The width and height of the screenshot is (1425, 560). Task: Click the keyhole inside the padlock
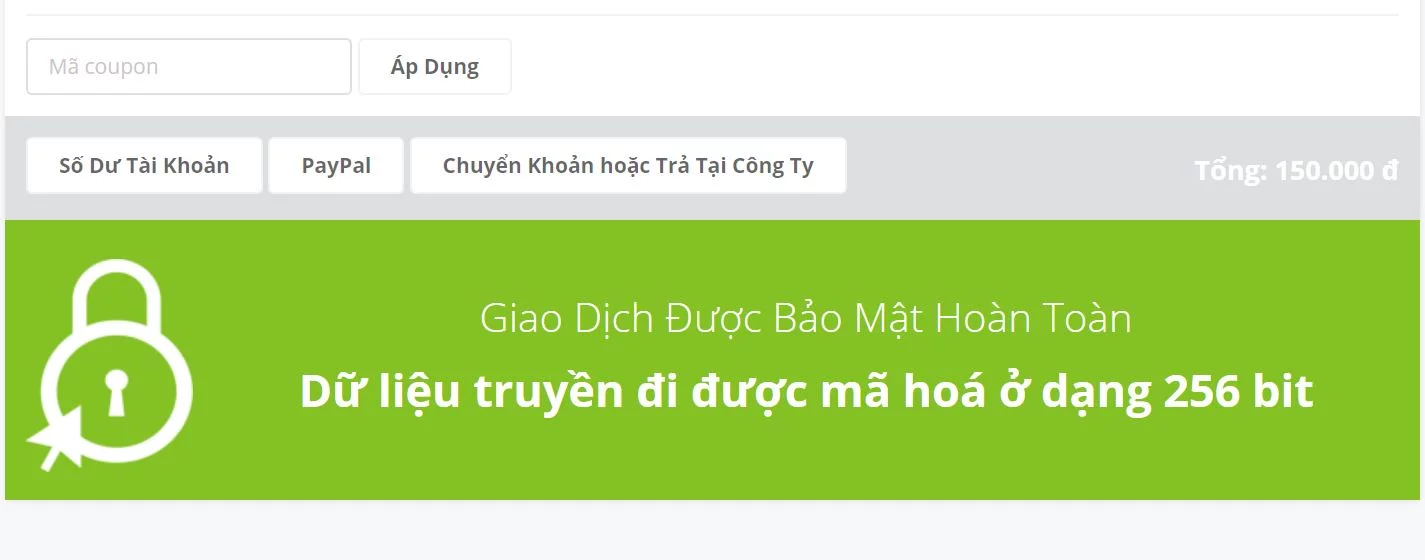pos(117,393)
